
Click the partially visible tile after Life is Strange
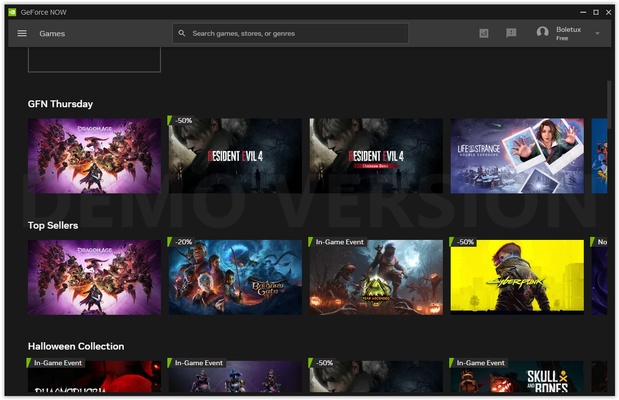599,156
